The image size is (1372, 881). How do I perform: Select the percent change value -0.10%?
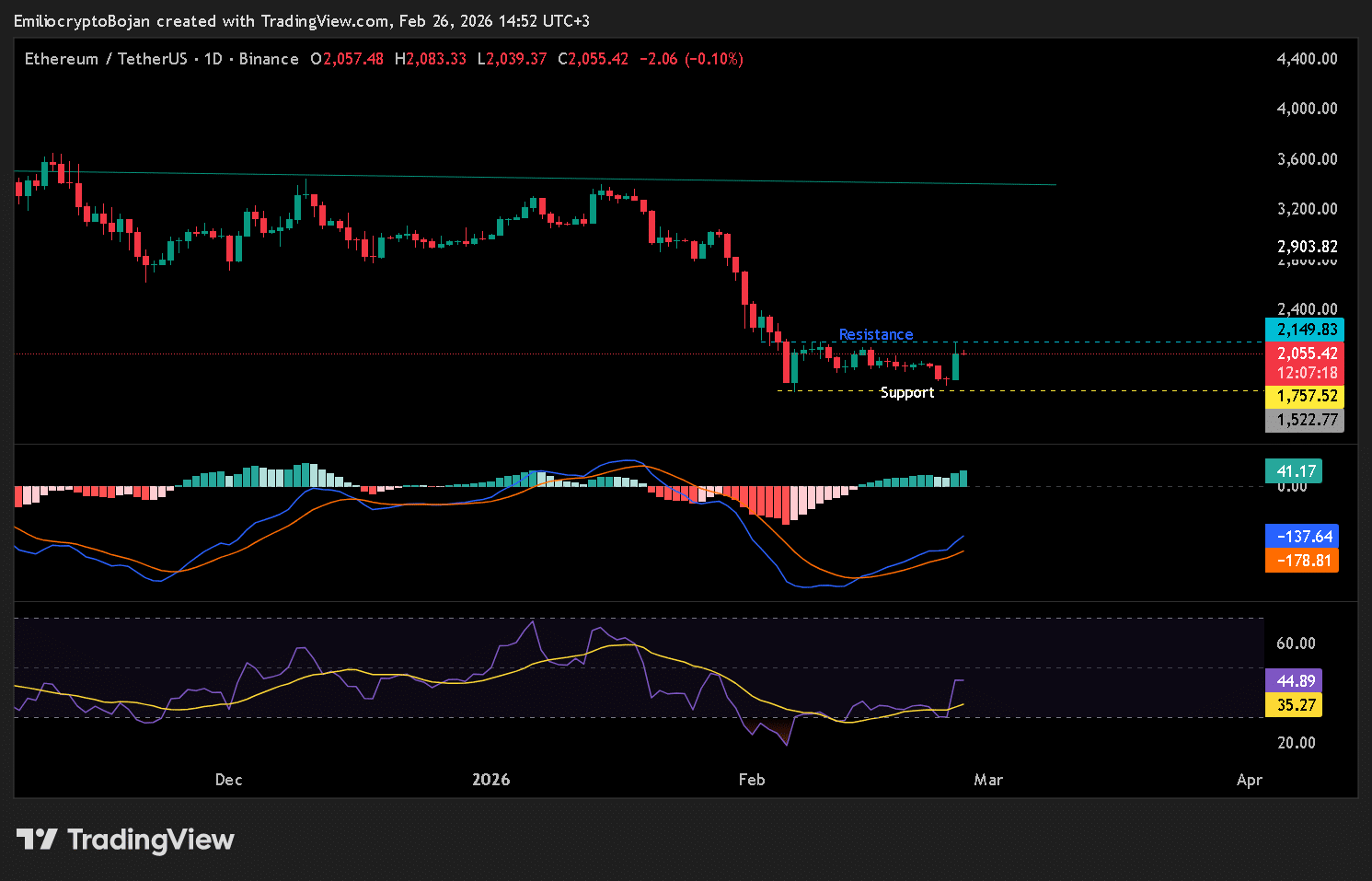click(715, 58)
